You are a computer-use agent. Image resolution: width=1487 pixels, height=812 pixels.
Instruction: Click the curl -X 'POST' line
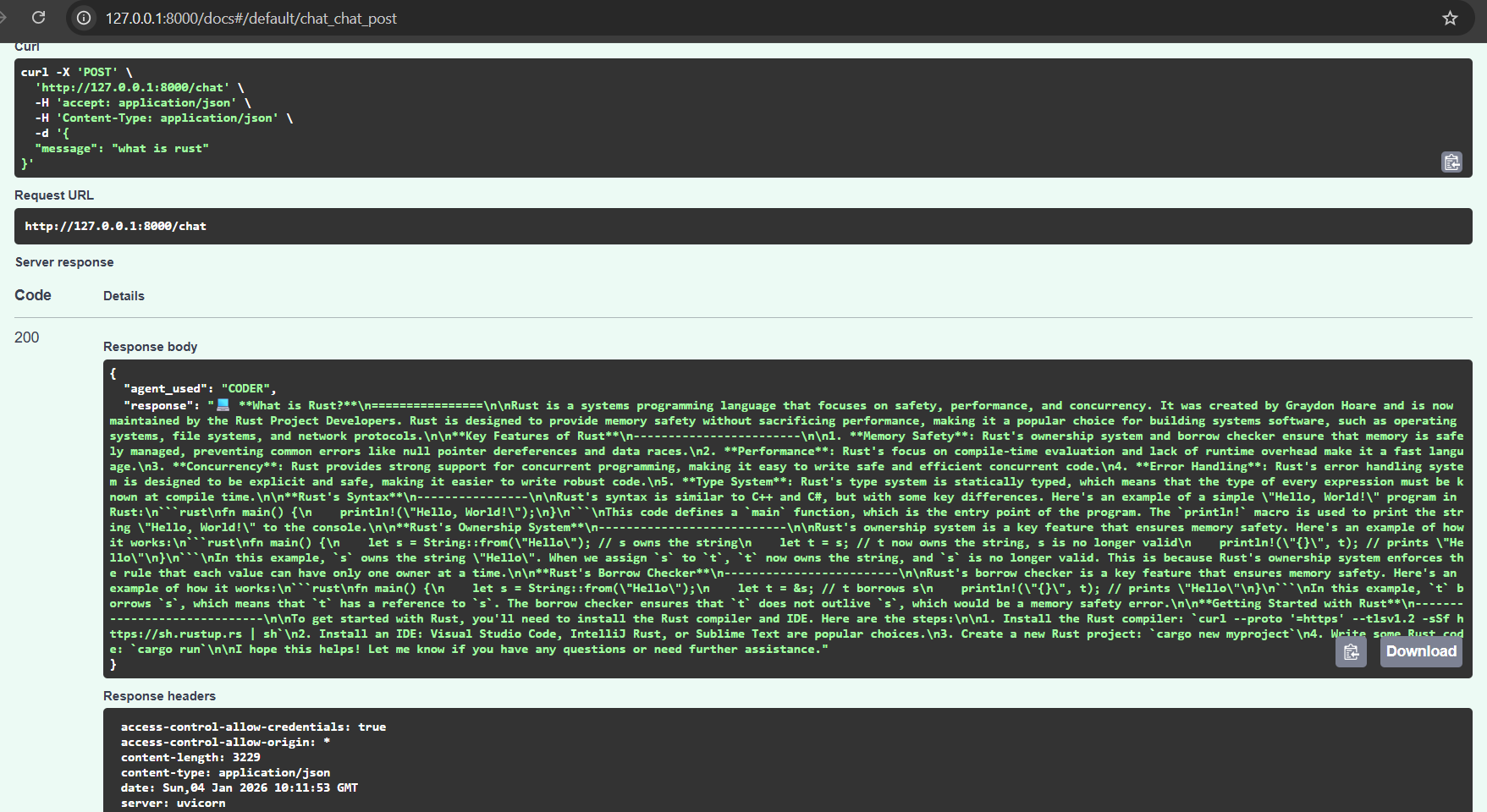point(77,72)
